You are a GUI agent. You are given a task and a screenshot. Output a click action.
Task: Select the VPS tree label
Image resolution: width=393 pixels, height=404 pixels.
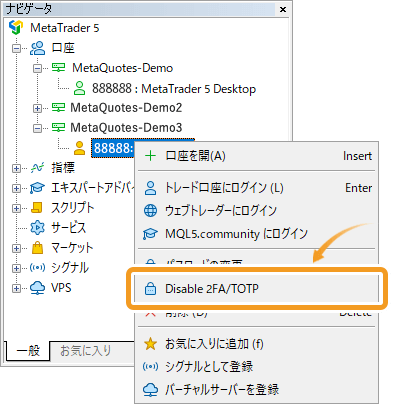click(61, 288)
